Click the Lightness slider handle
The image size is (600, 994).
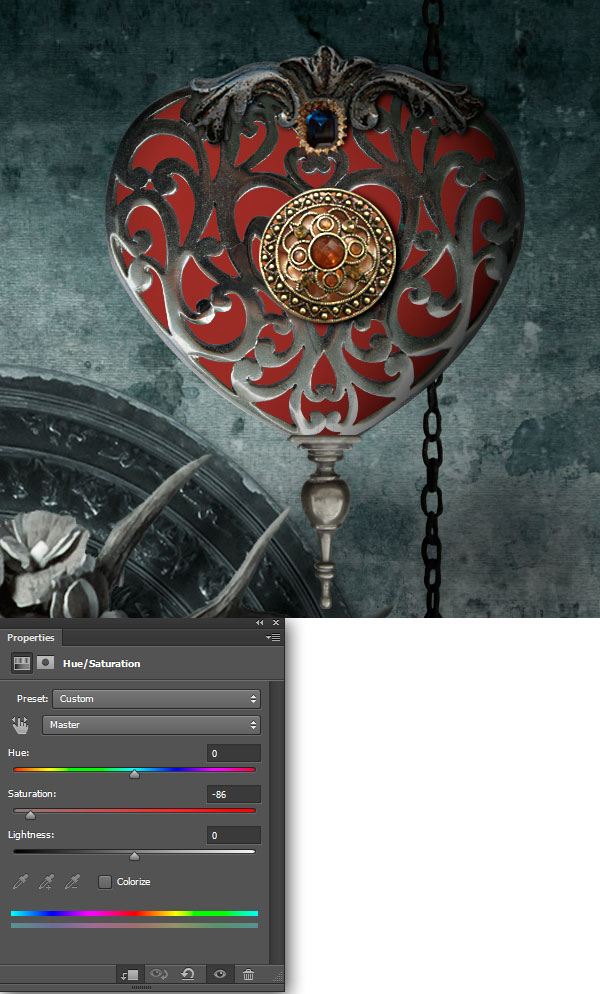click(x=134, y=856)
